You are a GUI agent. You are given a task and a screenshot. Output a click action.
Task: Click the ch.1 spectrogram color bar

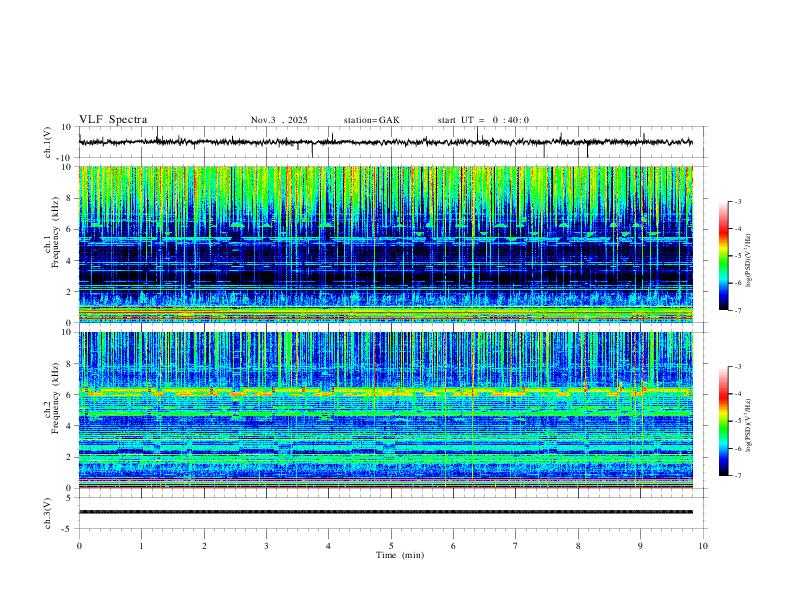(x=723, y=256)
